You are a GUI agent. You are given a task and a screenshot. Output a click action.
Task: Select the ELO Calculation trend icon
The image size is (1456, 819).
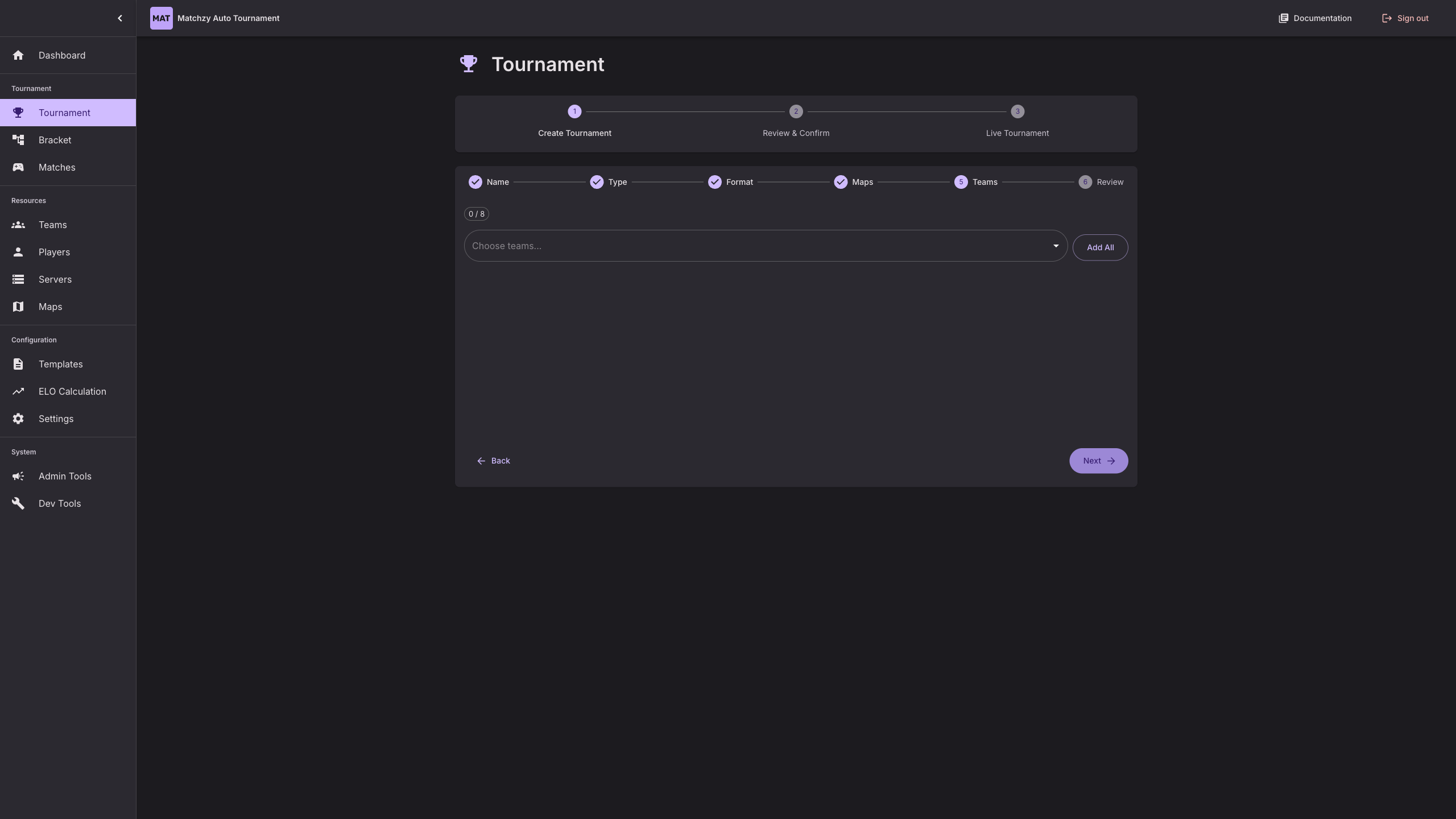[x=19, y=391]
